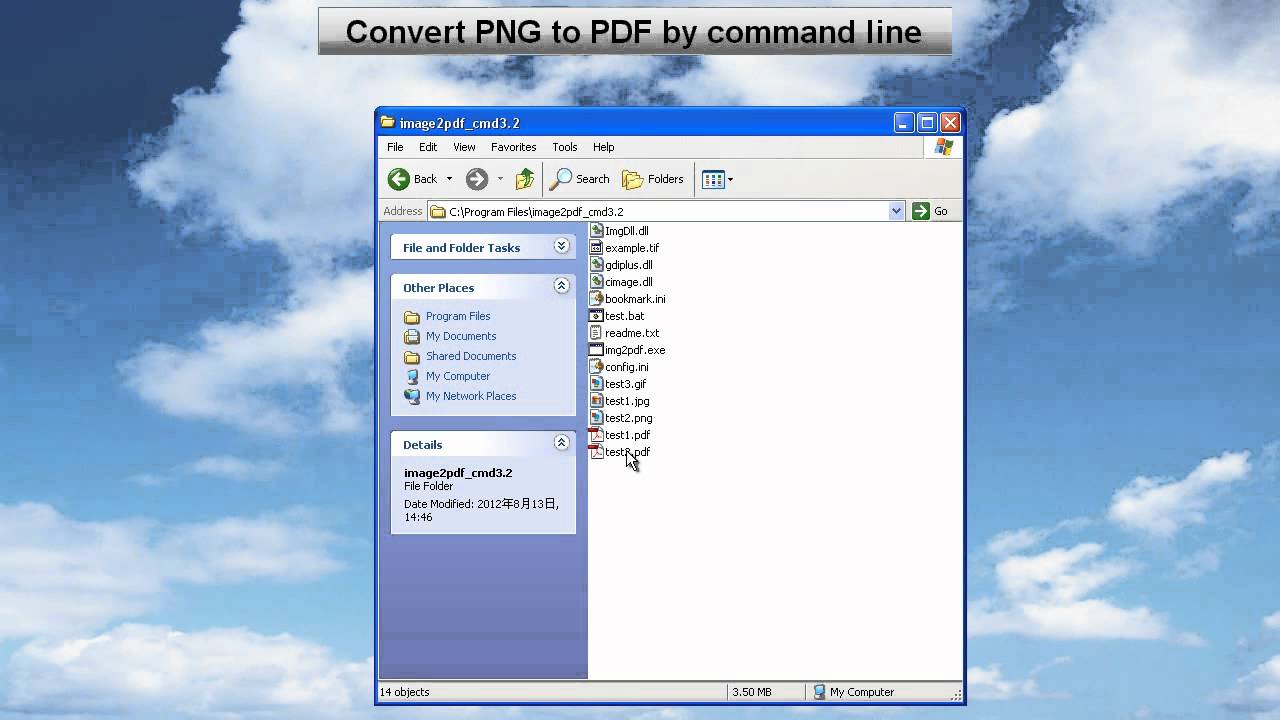1280x720 pixels.
Task: Open the Search pane
Action: coord(580,179)
